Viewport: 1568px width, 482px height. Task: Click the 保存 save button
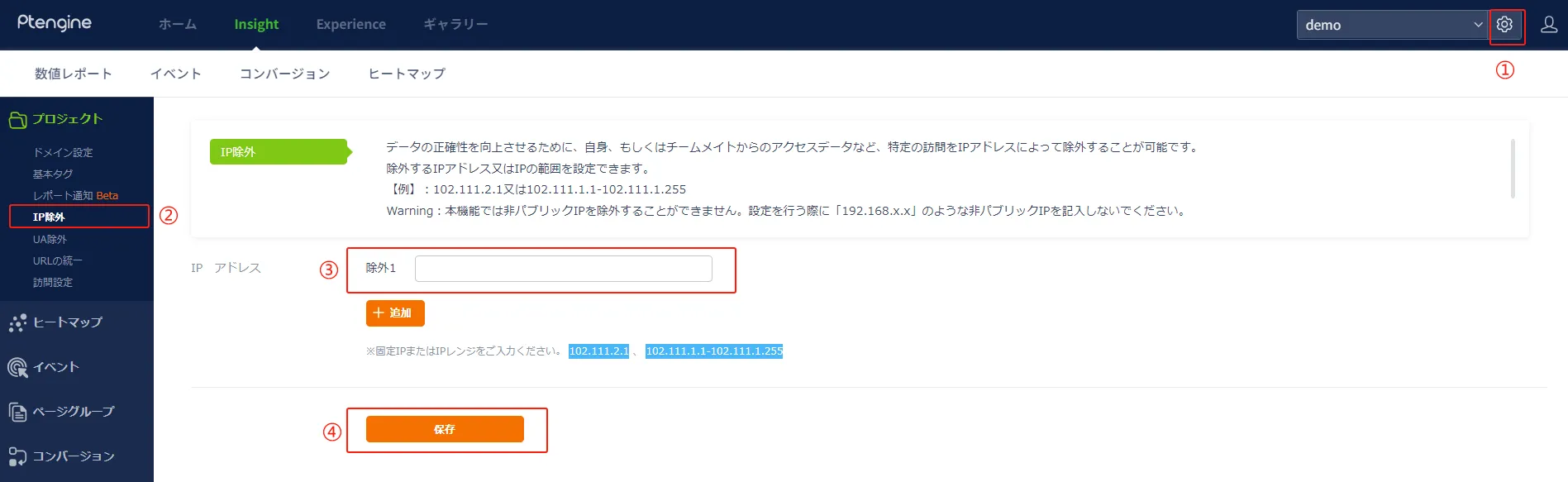coord(445,429)
